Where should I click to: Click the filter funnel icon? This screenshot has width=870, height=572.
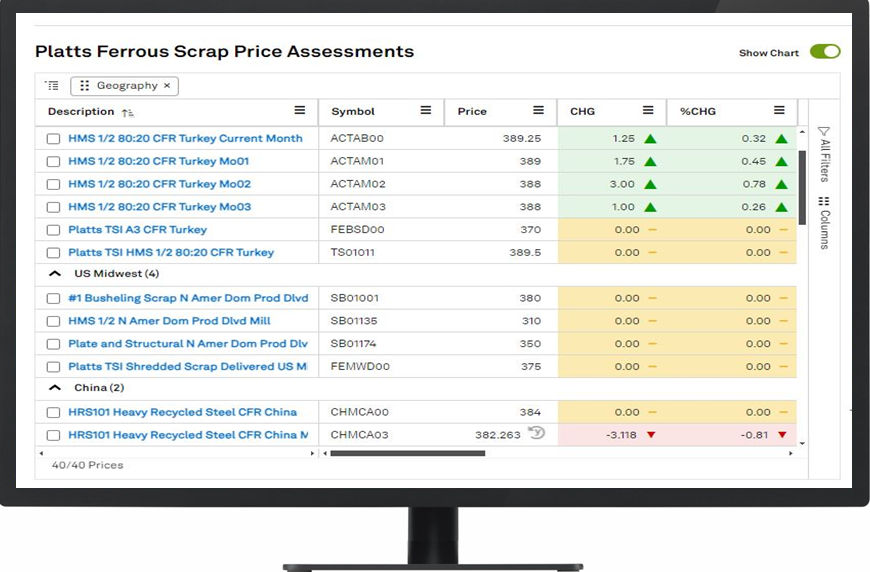(x=824, y=131)
